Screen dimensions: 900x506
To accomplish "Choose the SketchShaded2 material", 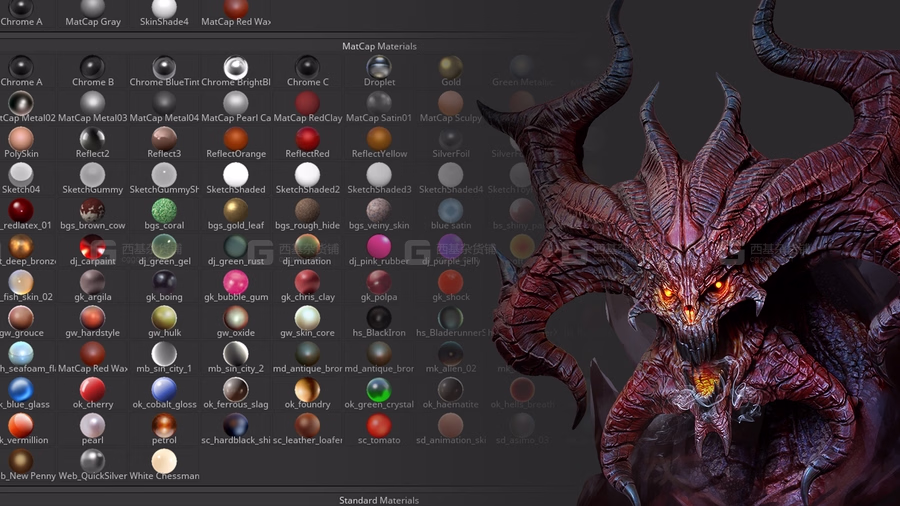I will [308, 178].
